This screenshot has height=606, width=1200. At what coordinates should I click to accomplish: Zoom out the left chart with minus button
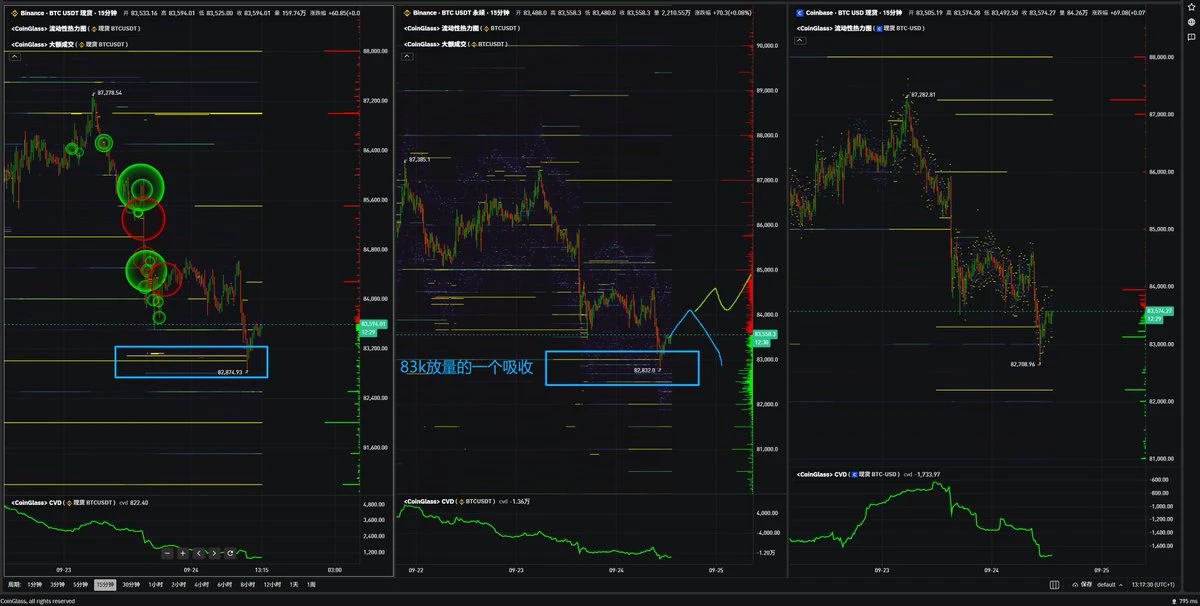pos(167,553)
